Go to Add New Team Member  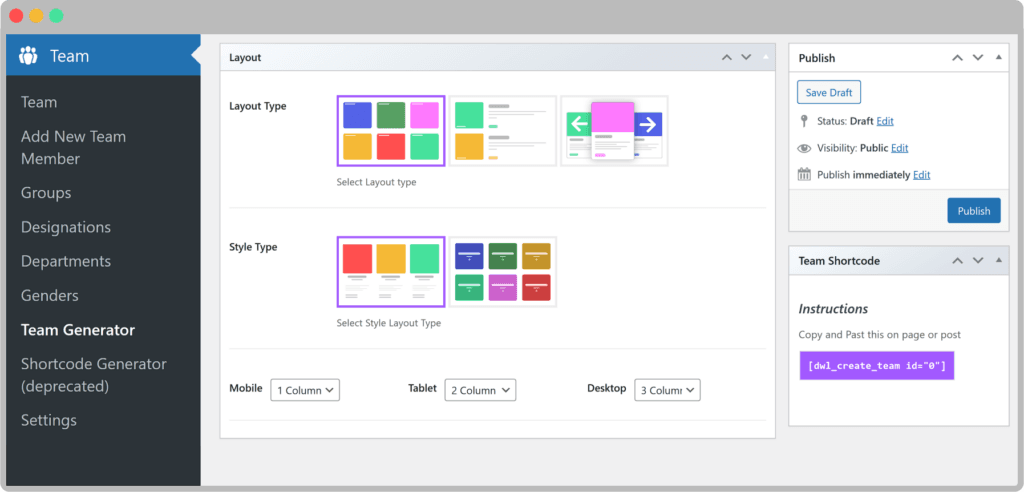[x=73, y=147]
